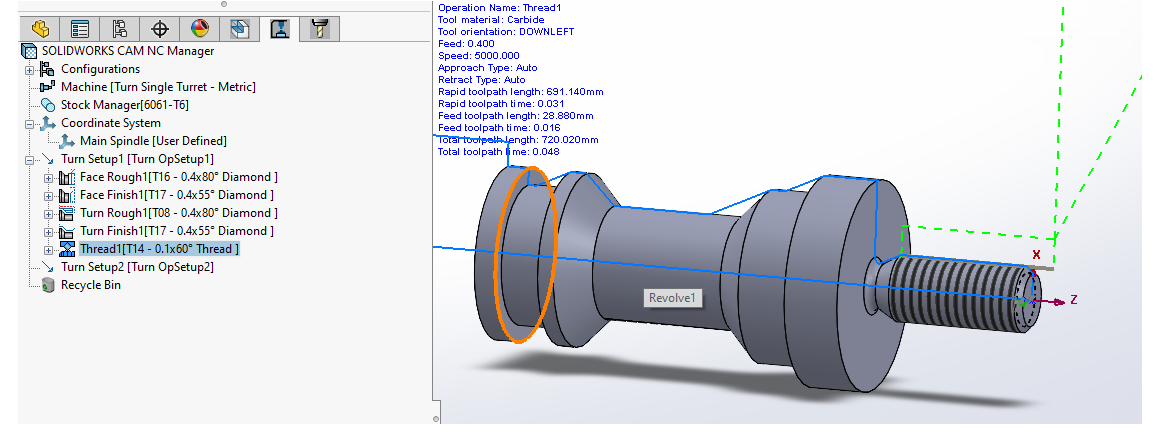Viewport: 1158px width, 433px height.
Task: Expand the Configurations node
Action: (x=30, y=69)
